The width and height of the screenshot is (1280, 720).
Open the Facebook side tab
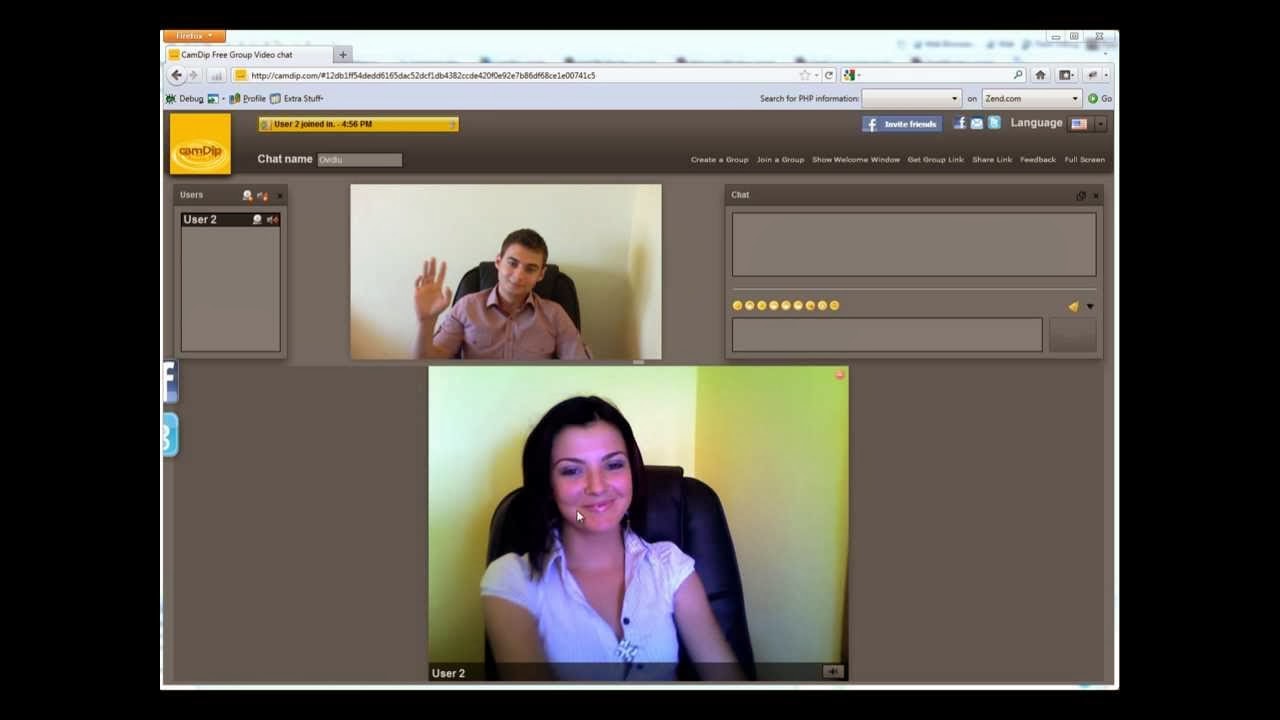click(170, 382)
